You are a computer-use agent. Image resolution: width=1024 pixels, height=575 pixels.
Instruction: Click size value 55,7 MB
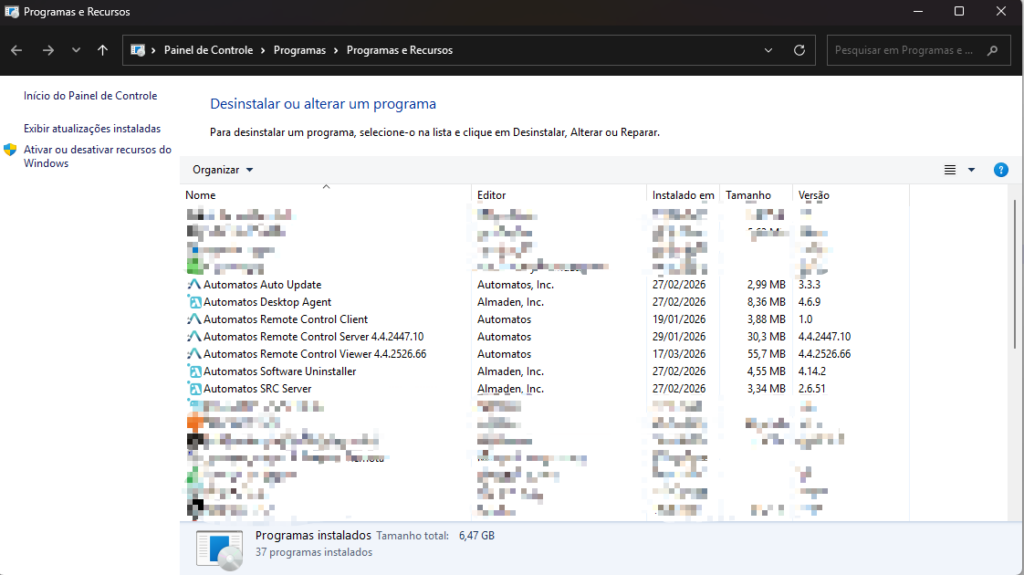[766, 354]
